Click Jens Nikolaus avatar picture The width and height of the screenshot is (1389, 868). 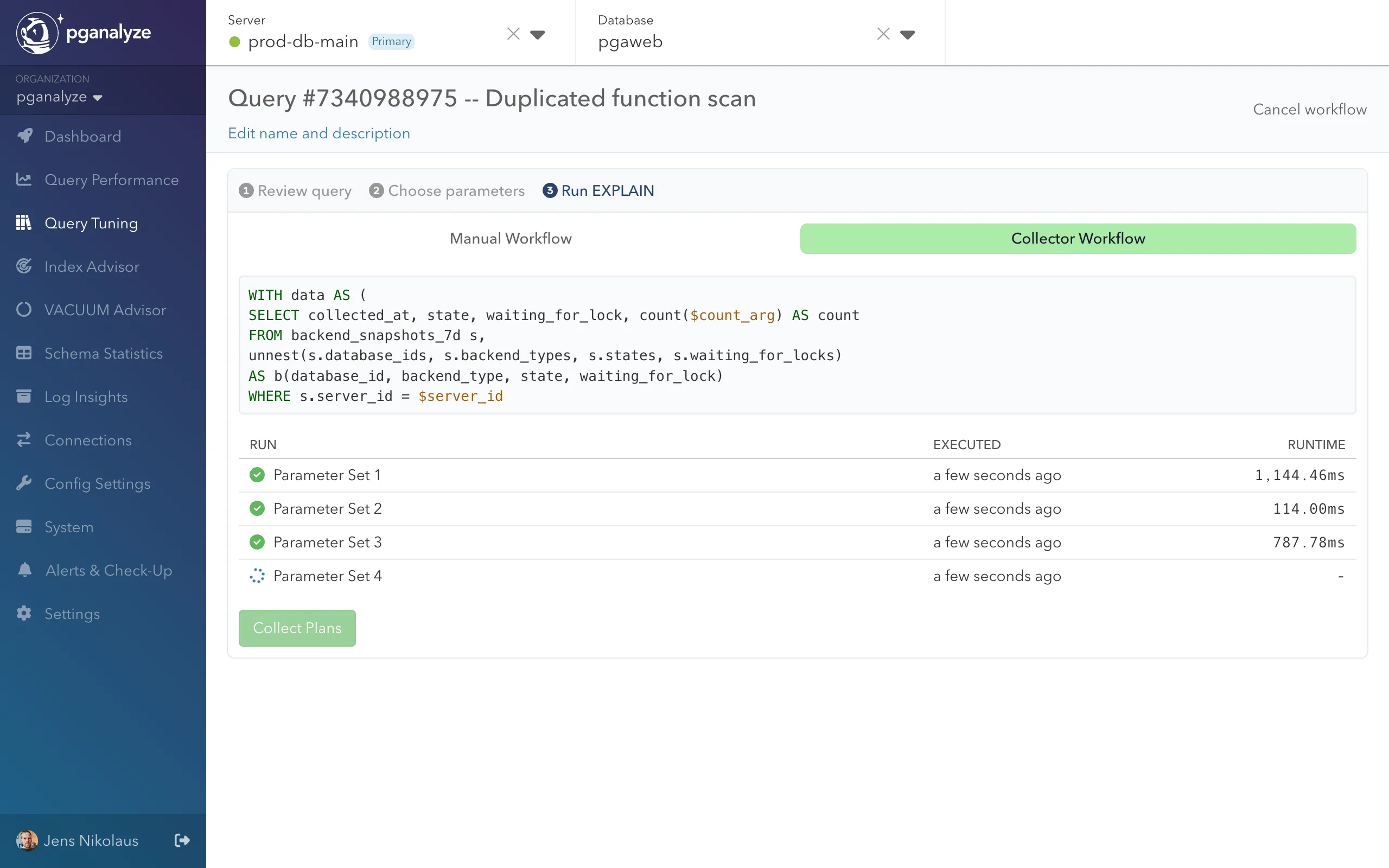click(x=27, y=840)
